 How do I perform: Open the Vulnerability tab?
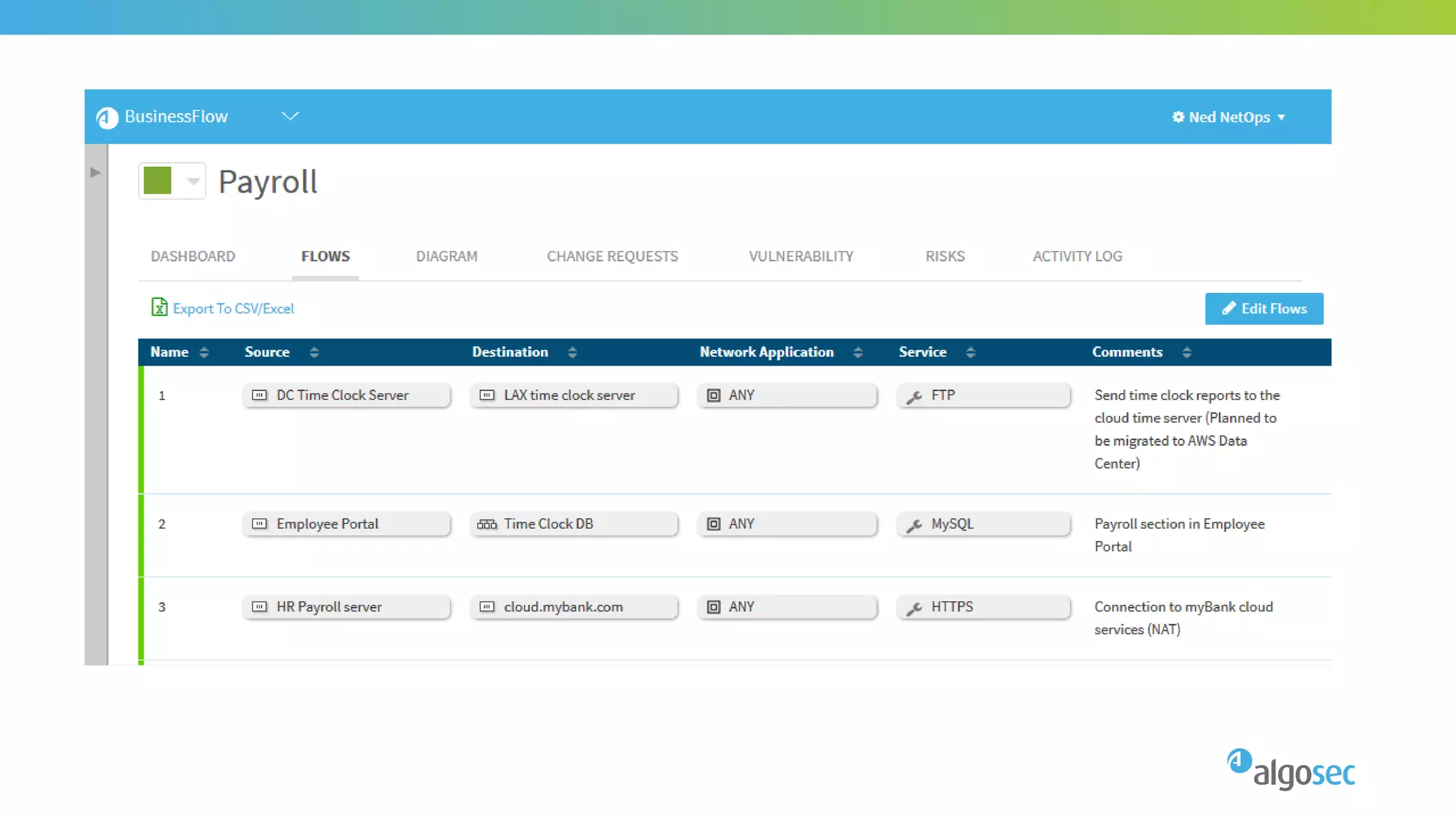801,257
